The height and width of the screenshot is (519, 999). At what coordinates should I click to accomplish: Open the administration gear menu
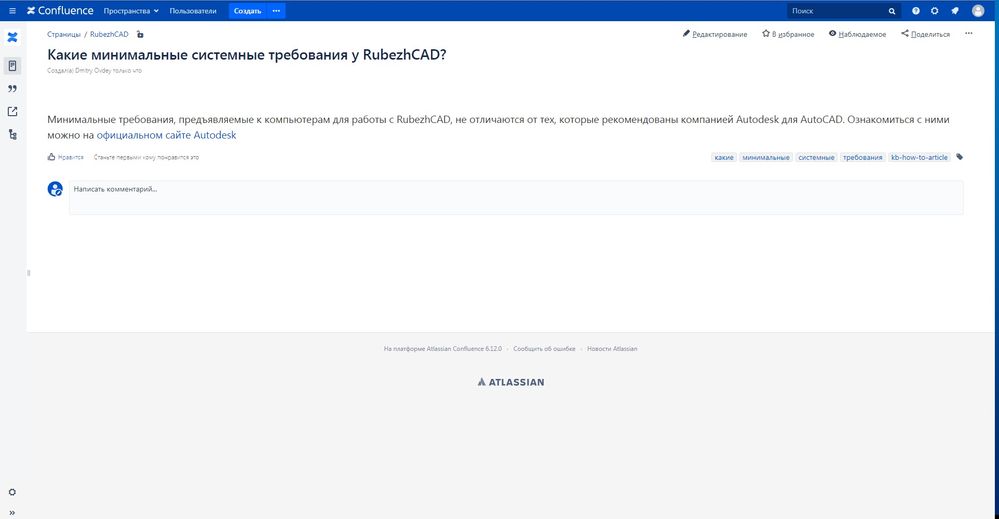935,11
